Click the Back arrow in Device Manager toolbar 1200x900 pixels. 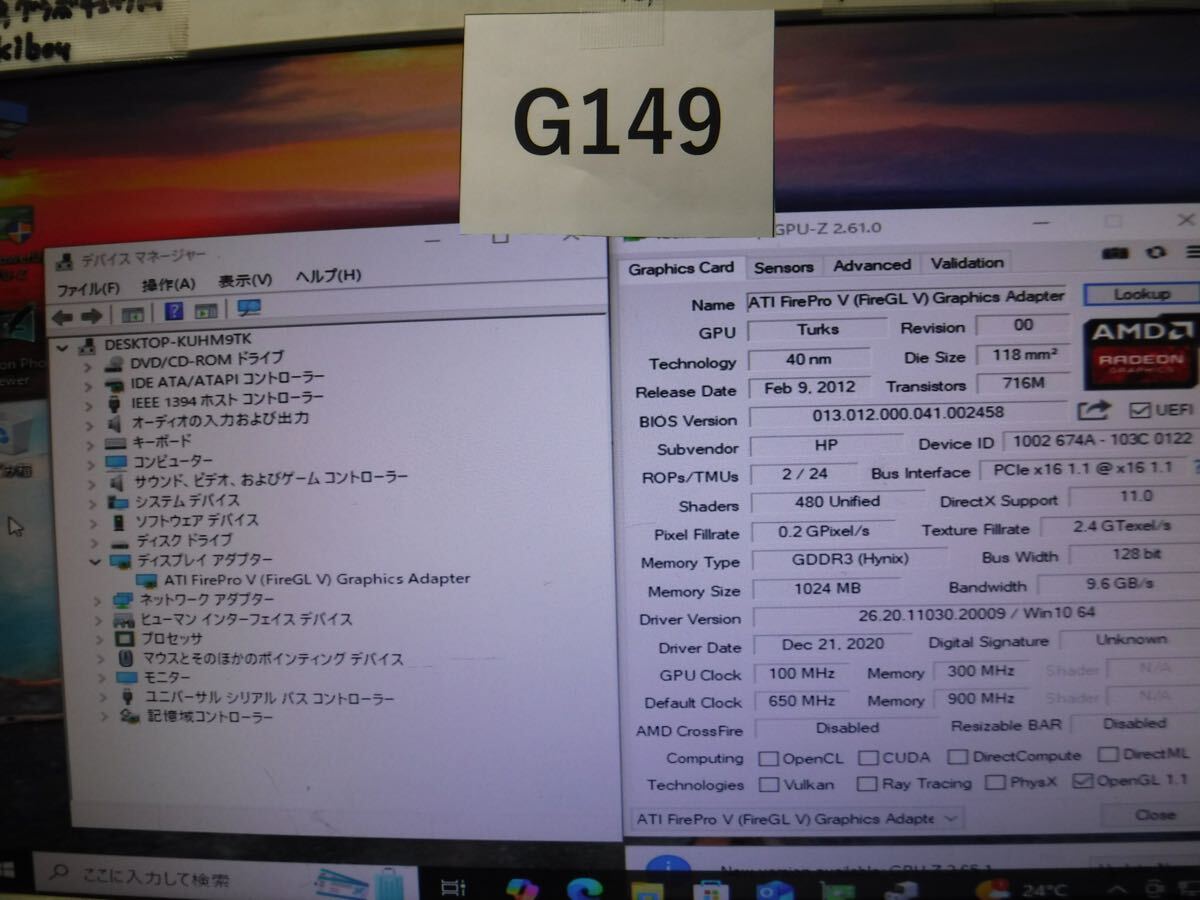tap(63, 316)
